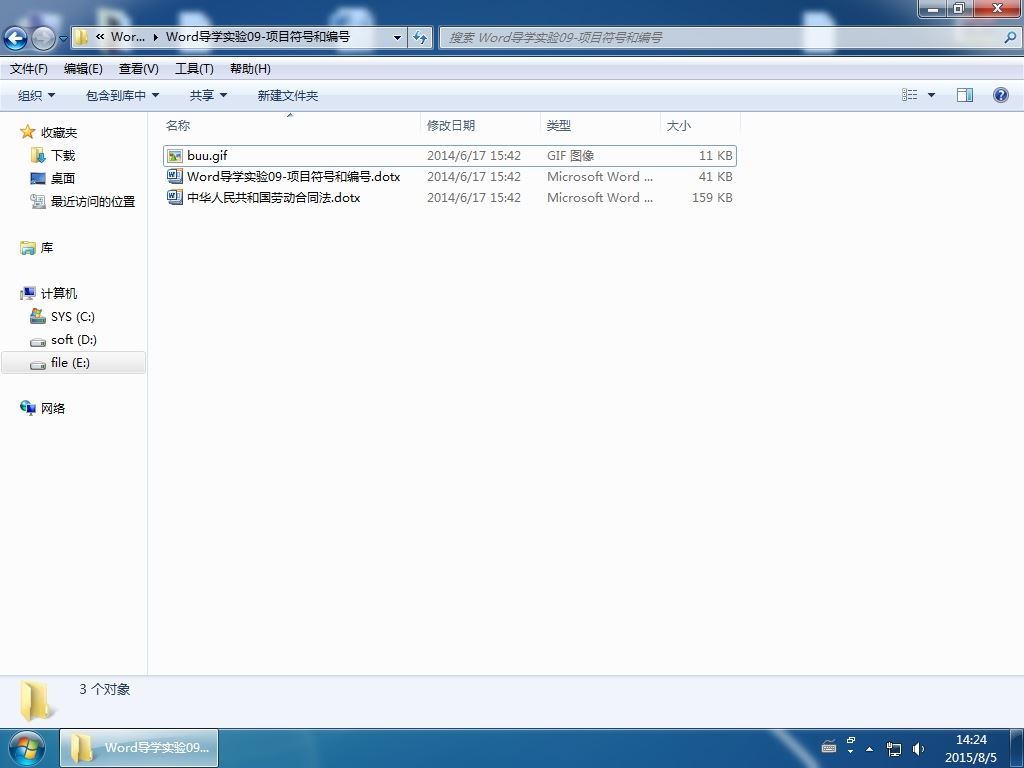Image resolution: width=1024 pixels, height=768 pixels.
Task: Click the 41 KB size cell
Action: coord(715,176)
